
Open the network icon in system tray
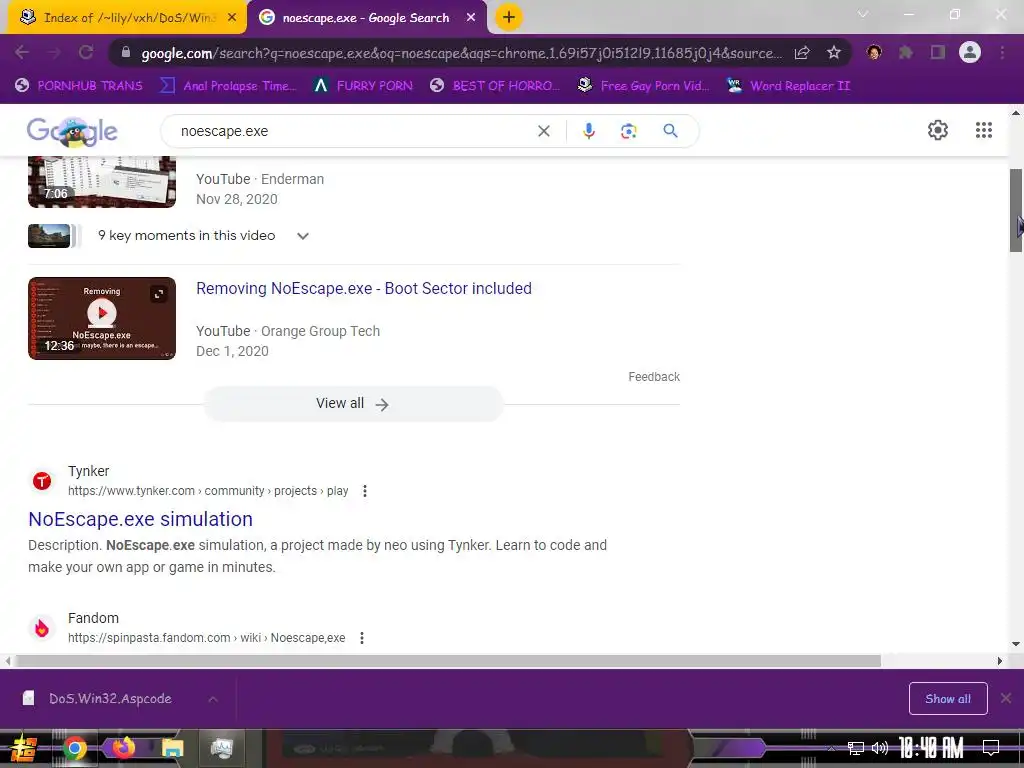tap(856, 748)
